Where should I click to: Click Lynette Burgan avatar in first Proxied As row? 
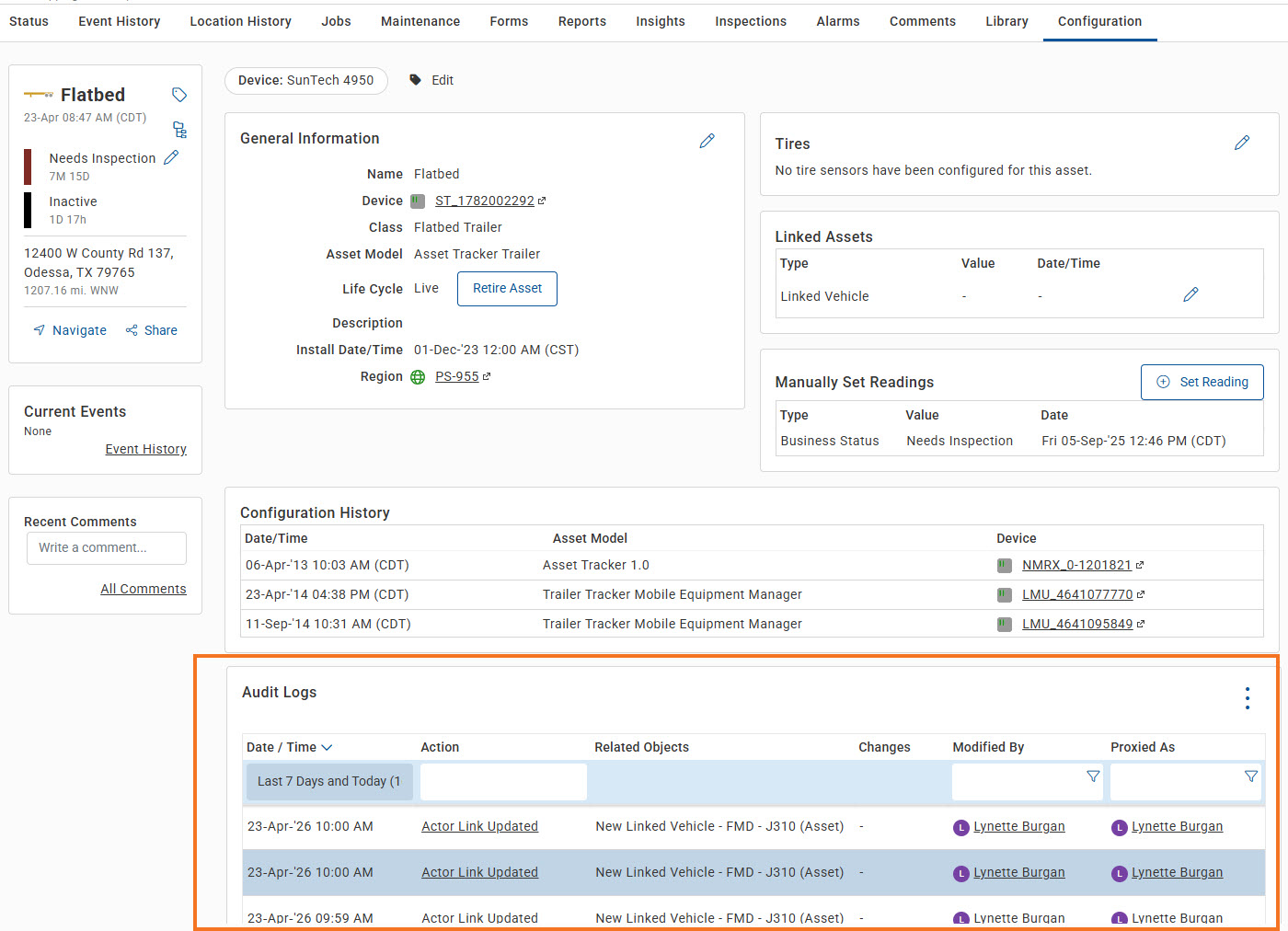[1120, 827]
